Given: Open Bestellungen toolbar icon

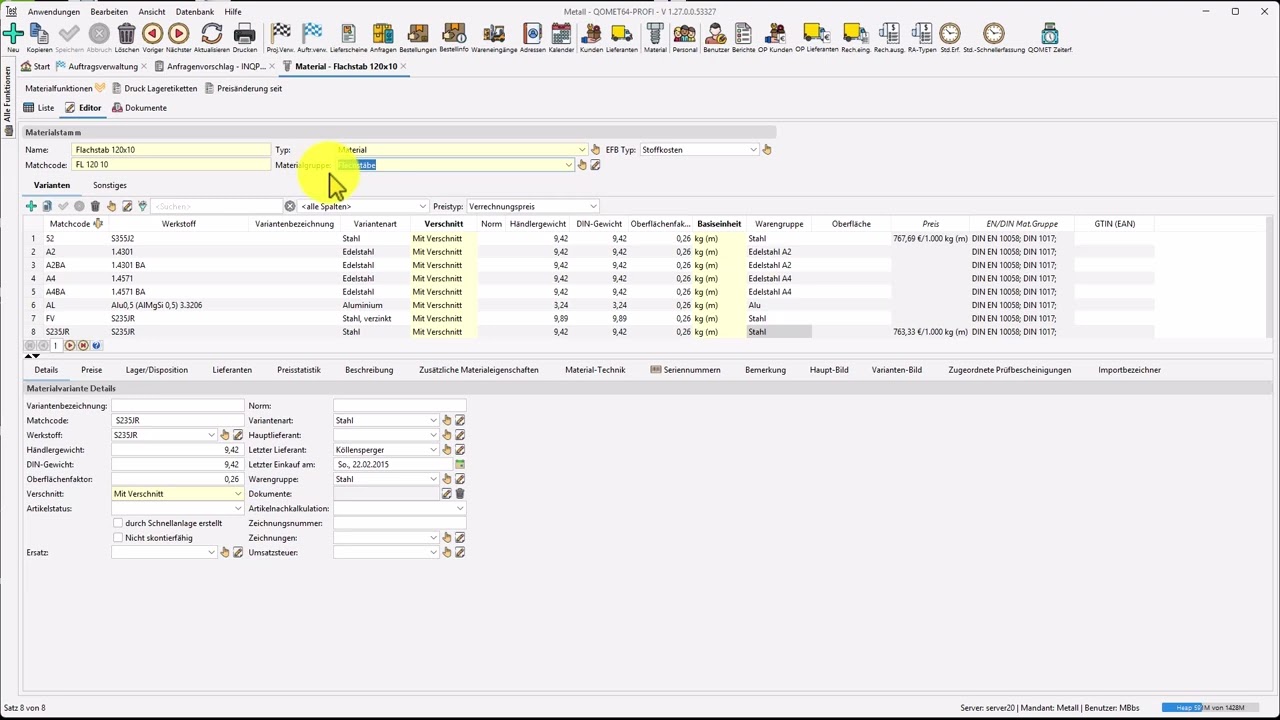Looking at the screenshot, I should coord(417,34).
